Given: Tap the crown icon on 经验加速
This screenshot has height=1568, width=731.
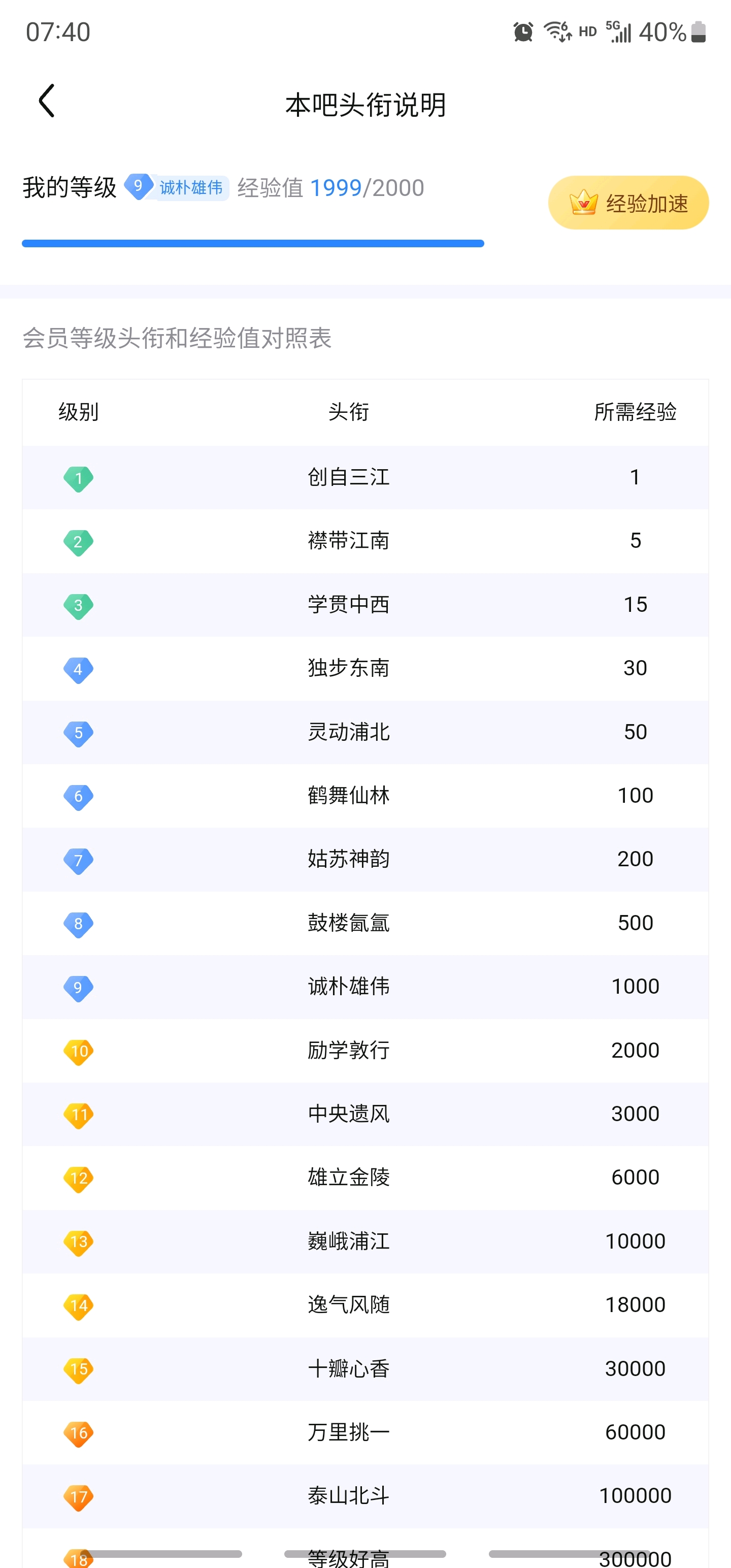Looking at the screenshot, I should tap(583, 203).
